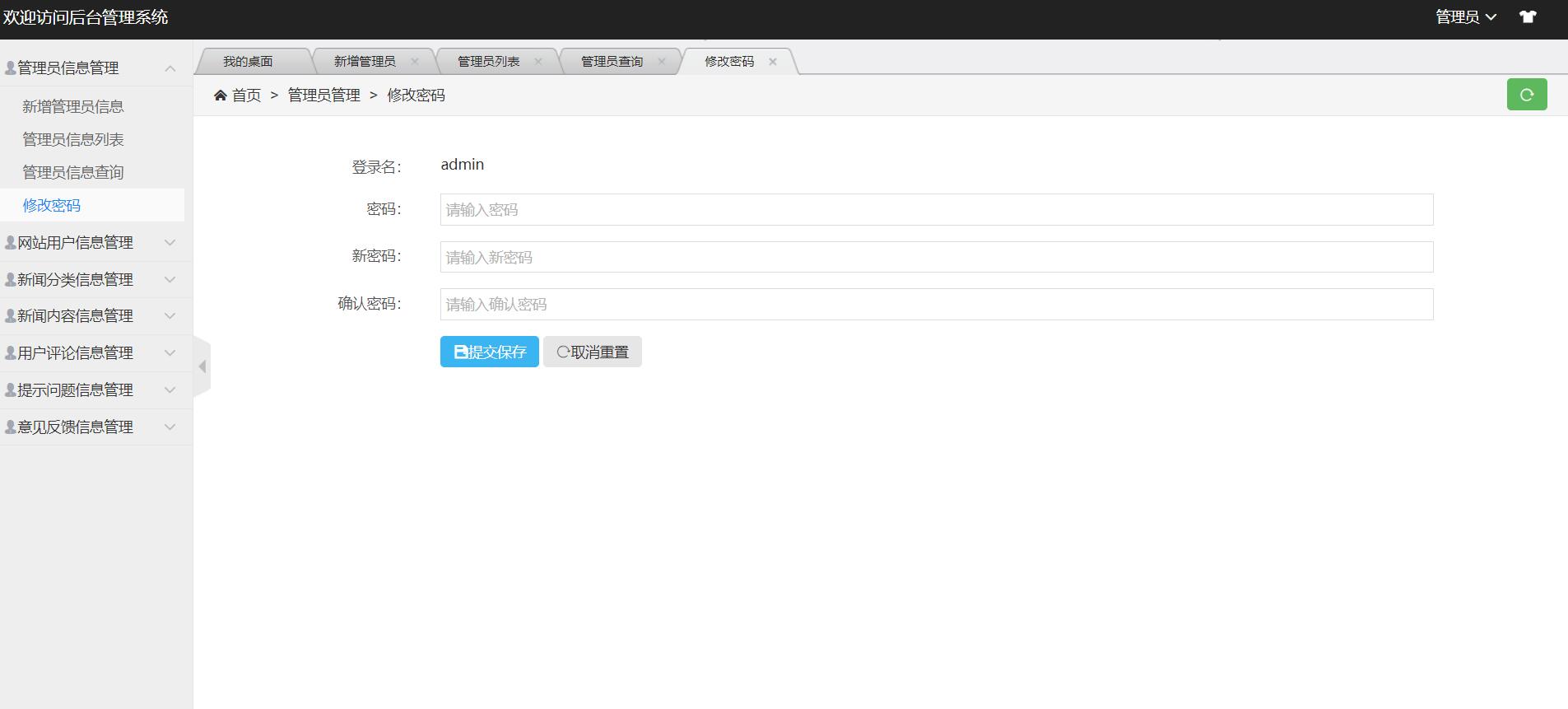
Task: Expand the 用户评论信息管理 menu chevron
Action: point(170,352)
